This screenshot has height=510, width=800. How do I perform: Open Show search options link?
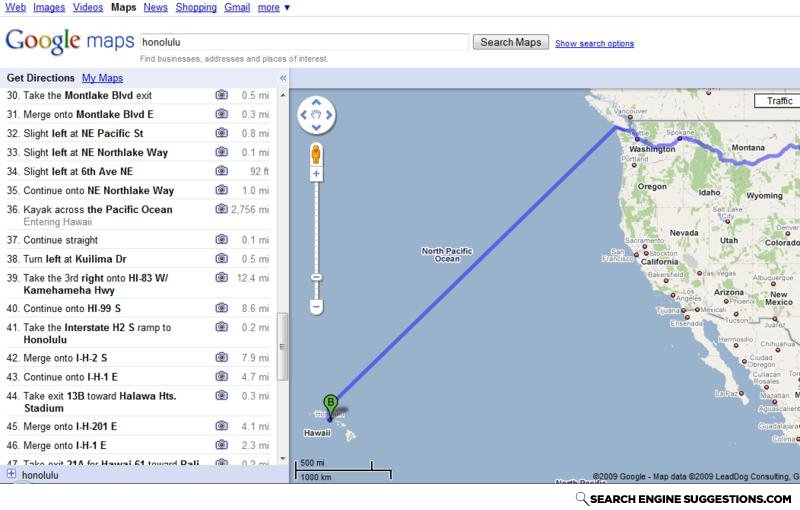[x=594, y=44]
